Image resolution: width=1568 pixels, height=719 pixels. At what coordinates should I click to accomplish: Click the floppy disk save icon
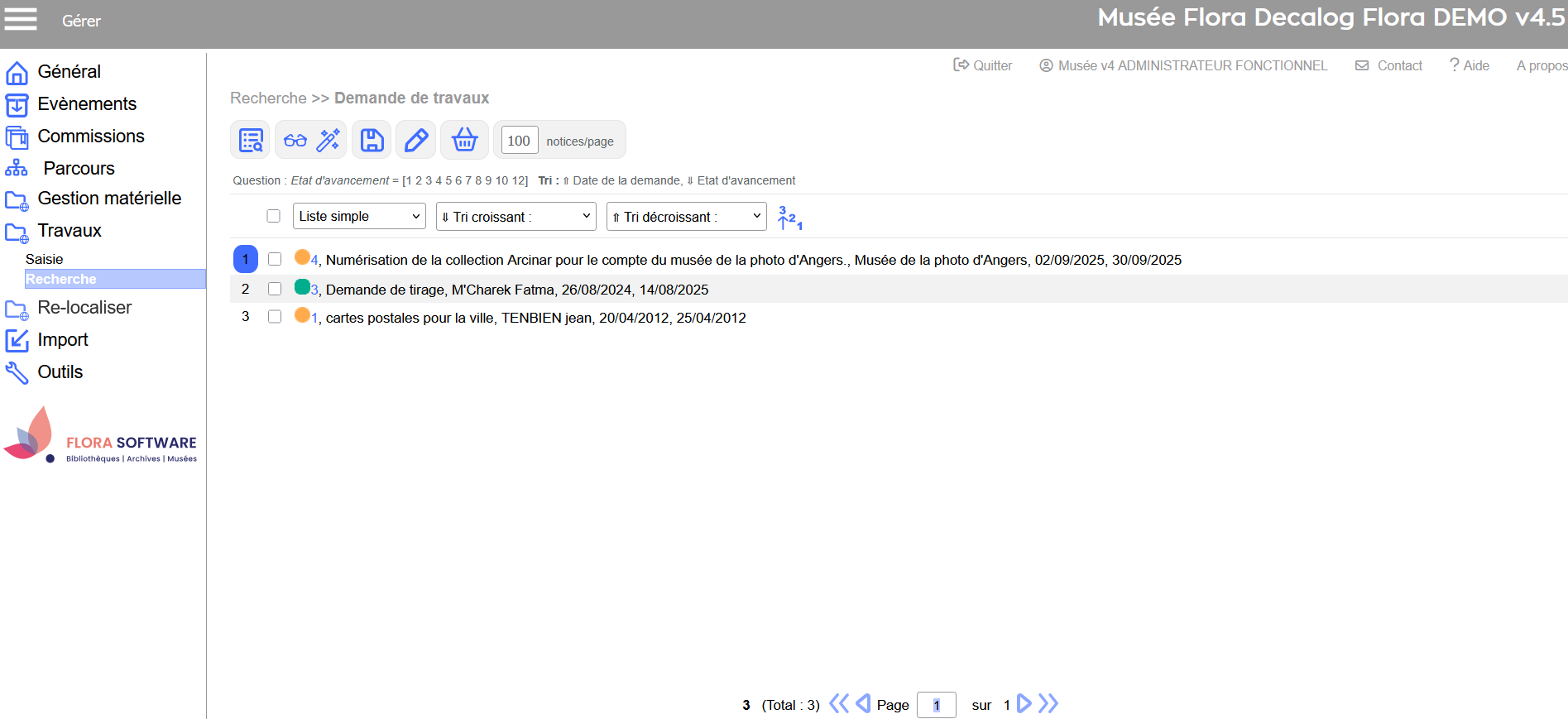click(x=372, y=140)
